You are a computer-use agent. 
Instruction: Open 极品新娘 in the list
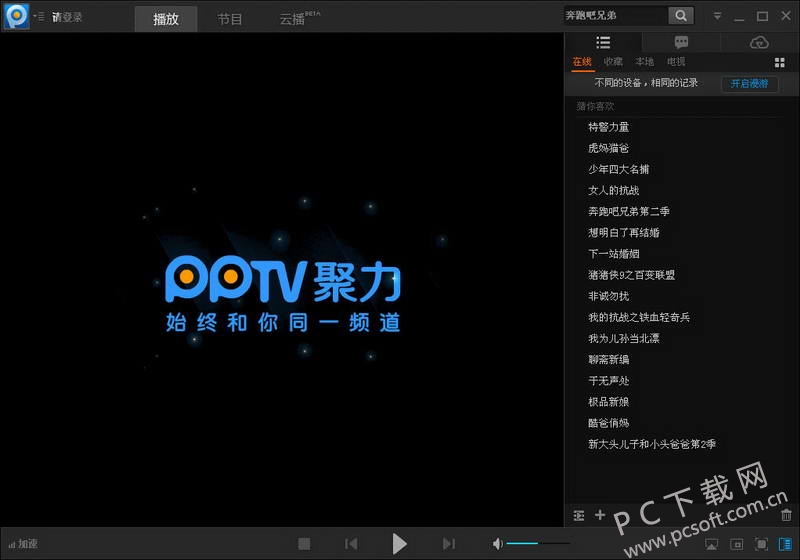point(608,402)
